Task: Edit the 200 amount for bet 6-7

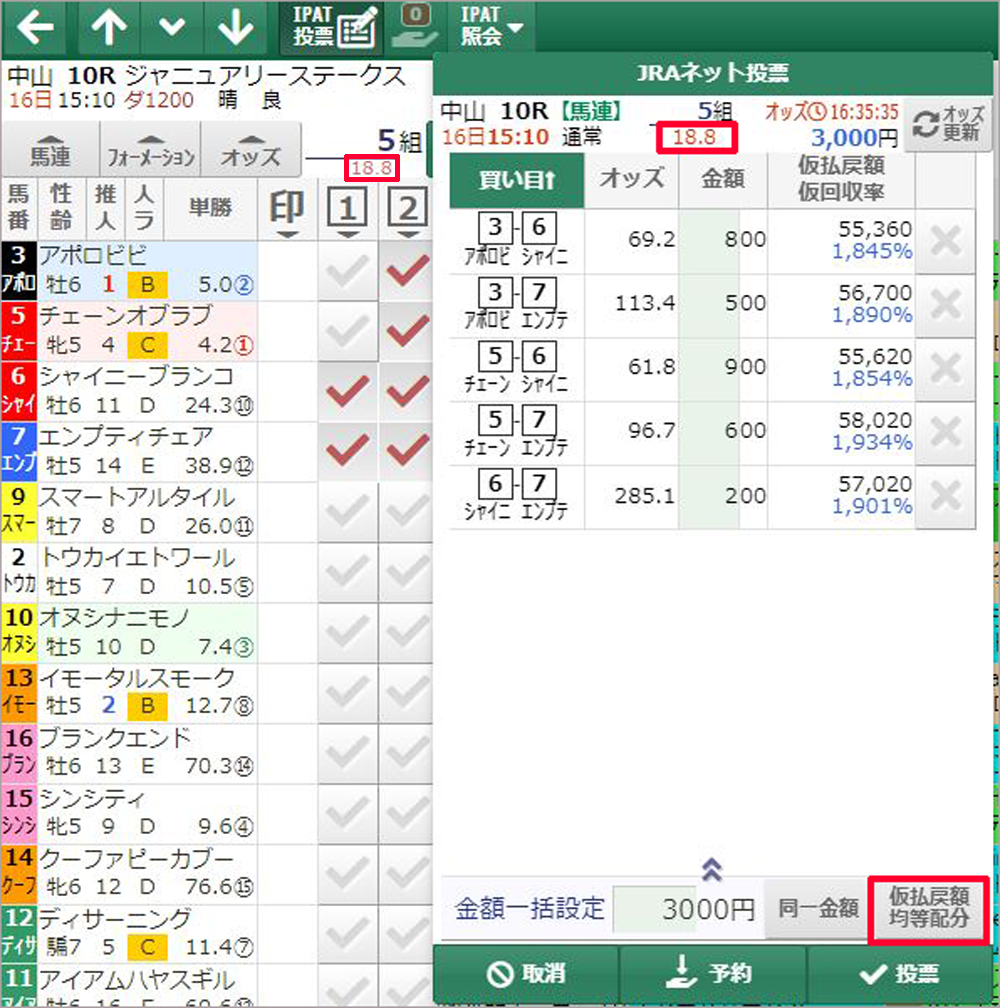Action: coord(723,496)
